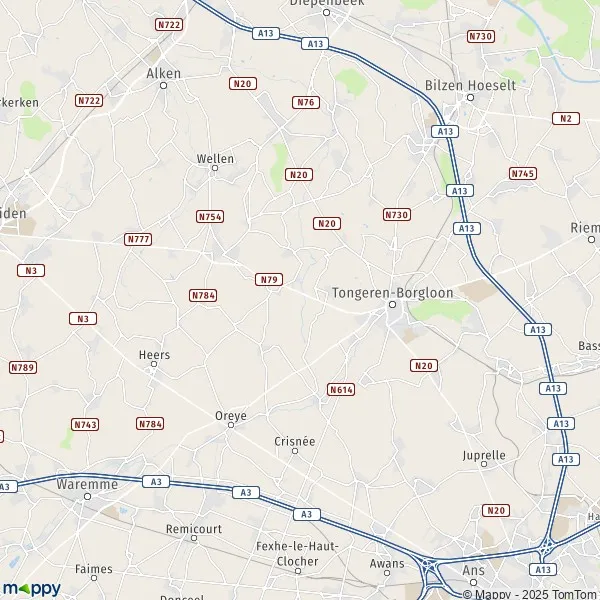Select the N743 road badge
The image size is (600, 600).
click(85, 425)
